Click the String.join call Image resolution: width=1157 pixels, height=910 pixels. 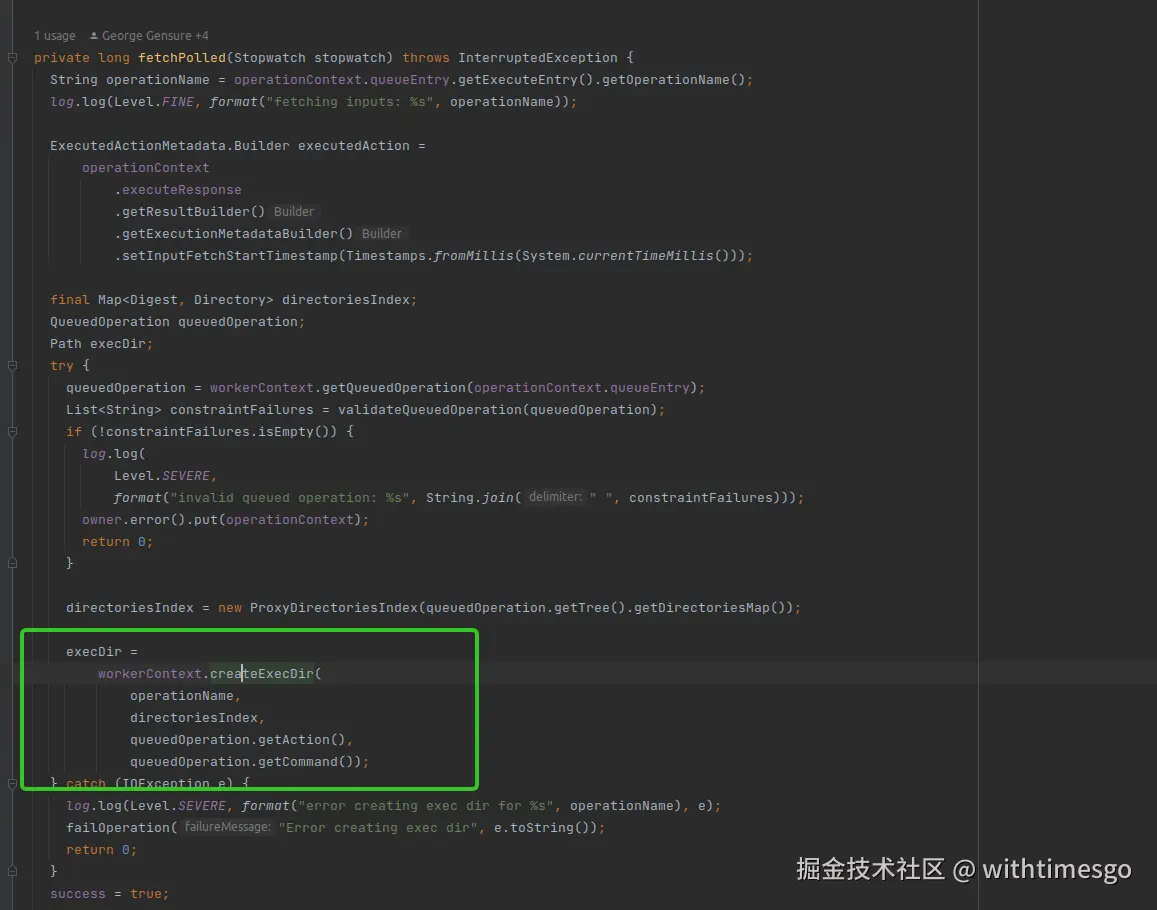point(469,498)
